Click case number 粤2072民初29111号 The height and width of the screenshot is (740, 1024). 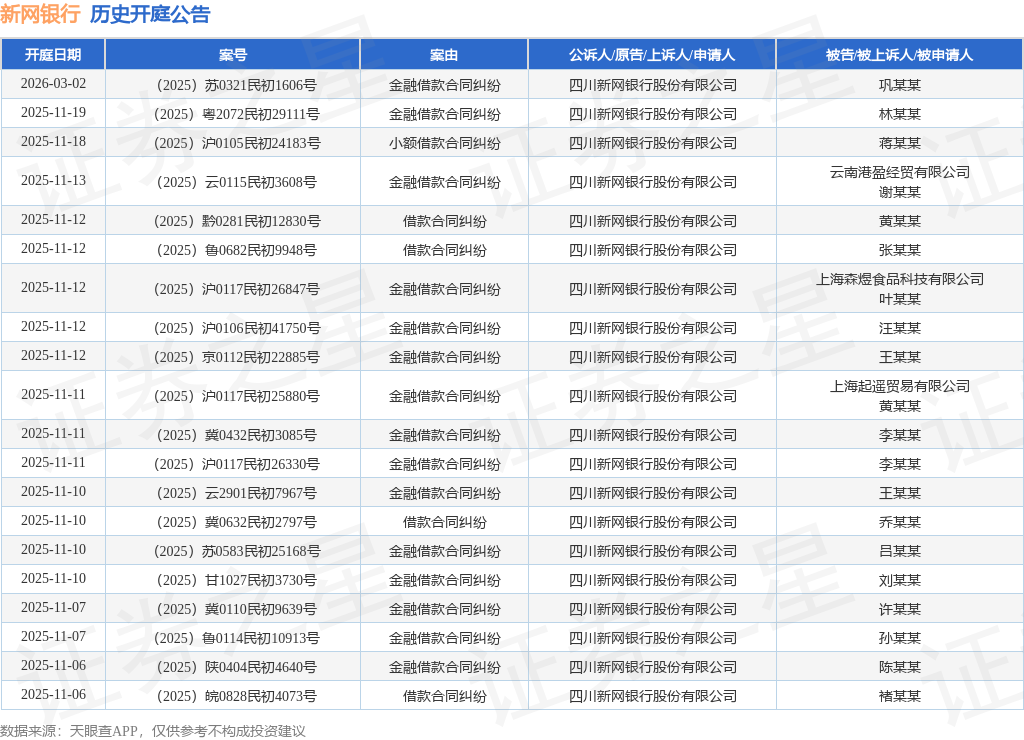236,114
